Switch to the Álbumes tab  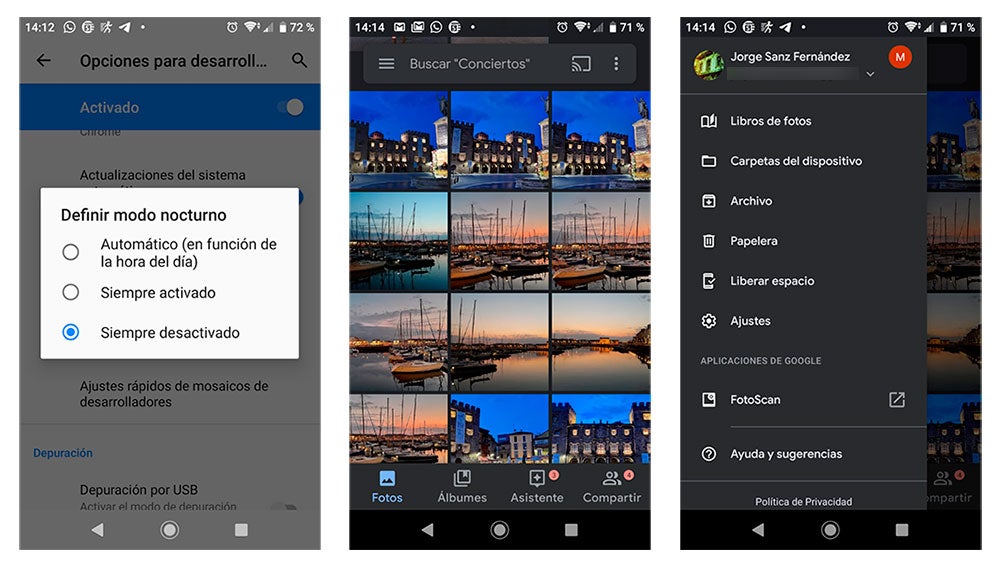pyautogui.click(x=462, y=487)
